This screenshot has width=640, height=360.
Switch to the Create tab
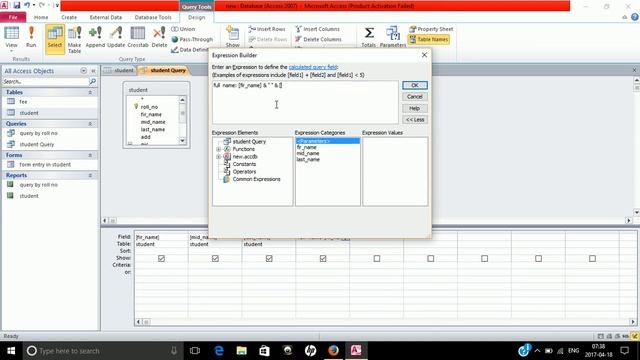[69, 17]
